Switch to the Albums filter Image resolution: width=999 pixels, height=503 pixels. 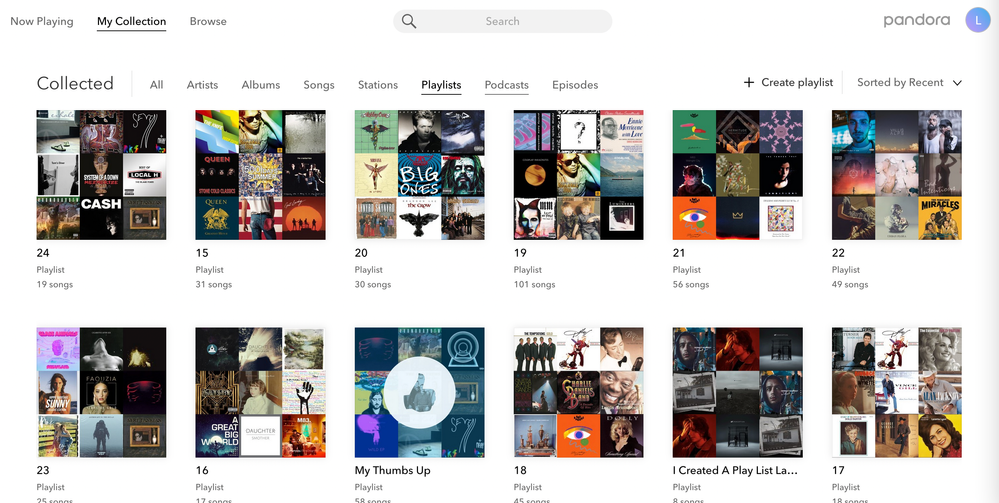(260, 85)
